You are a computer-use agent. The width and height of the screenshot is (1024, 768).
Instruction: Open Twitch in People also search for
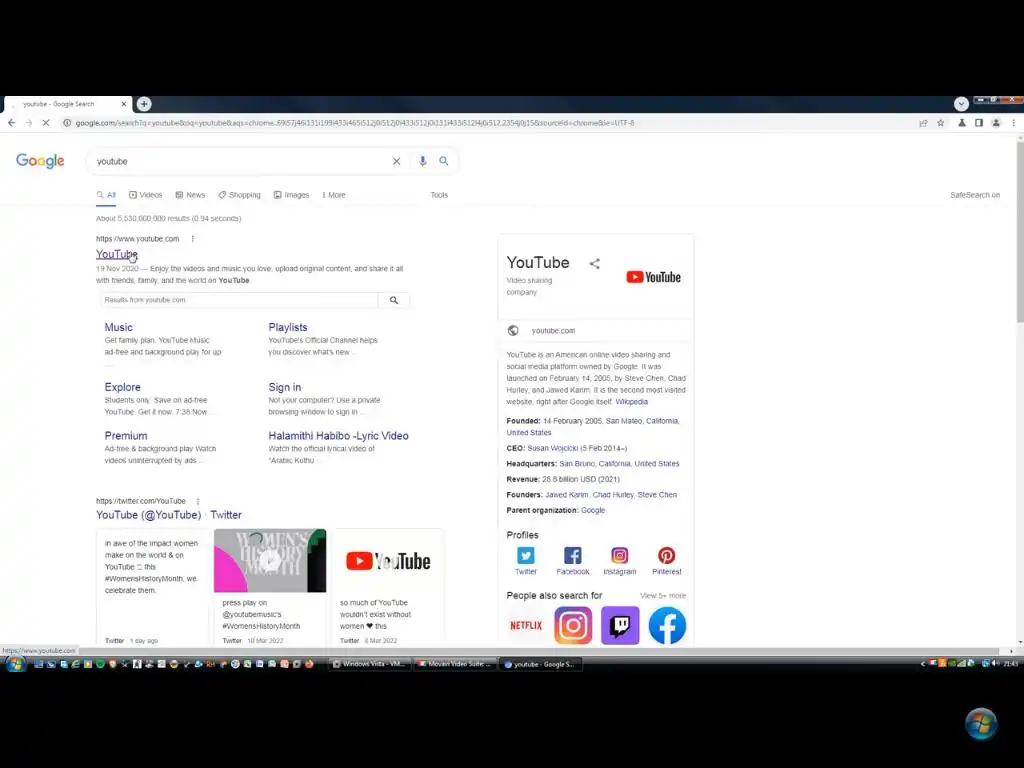(620, 626)
